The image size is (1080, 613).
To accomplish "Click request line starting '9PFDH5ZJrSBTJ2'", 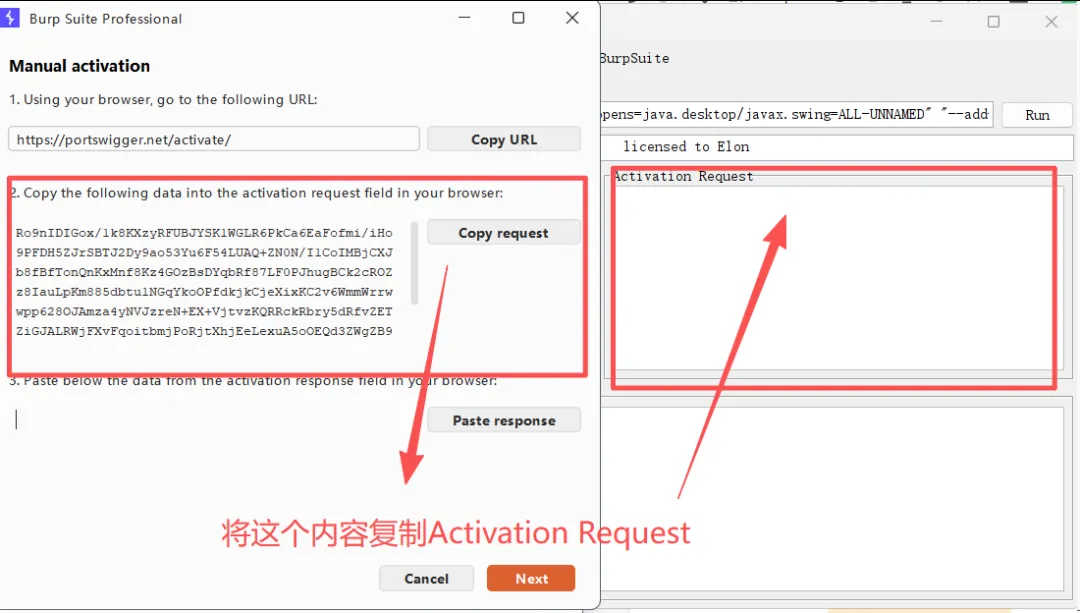I will [x=204, y=253].
